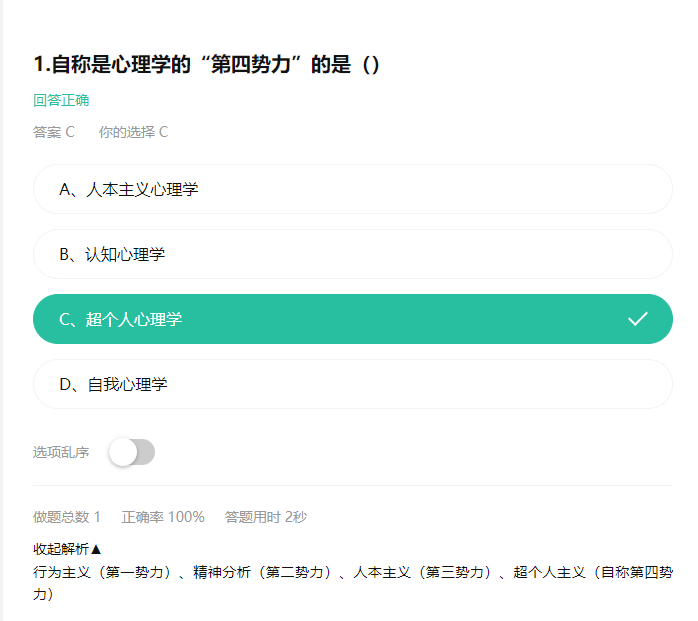Collapse the analysis via 收起解析
The image size is (698, 621).
[x=67, y=549]
